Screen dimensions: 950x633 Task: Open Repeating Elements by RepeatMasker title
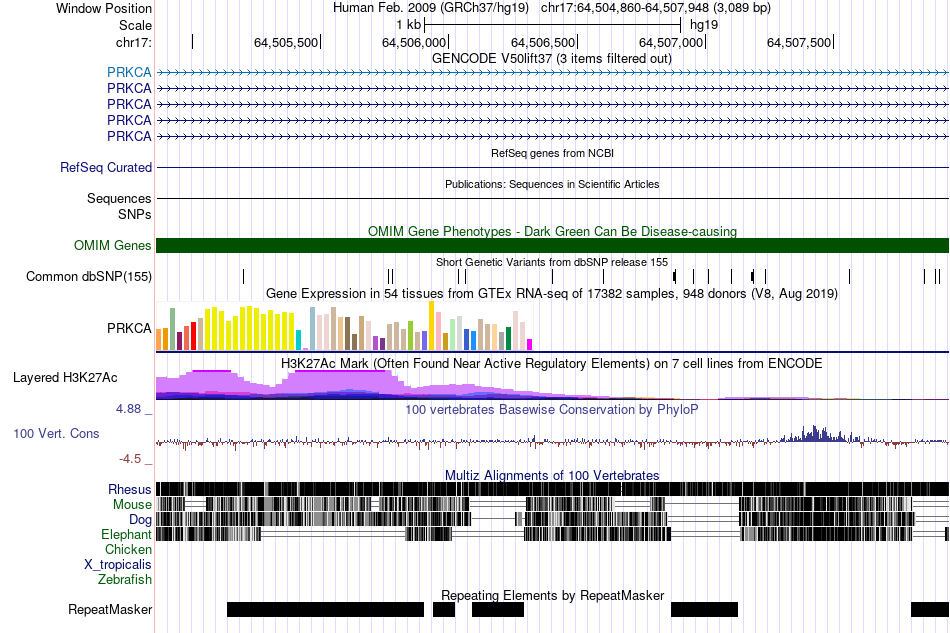pos(552,595)
